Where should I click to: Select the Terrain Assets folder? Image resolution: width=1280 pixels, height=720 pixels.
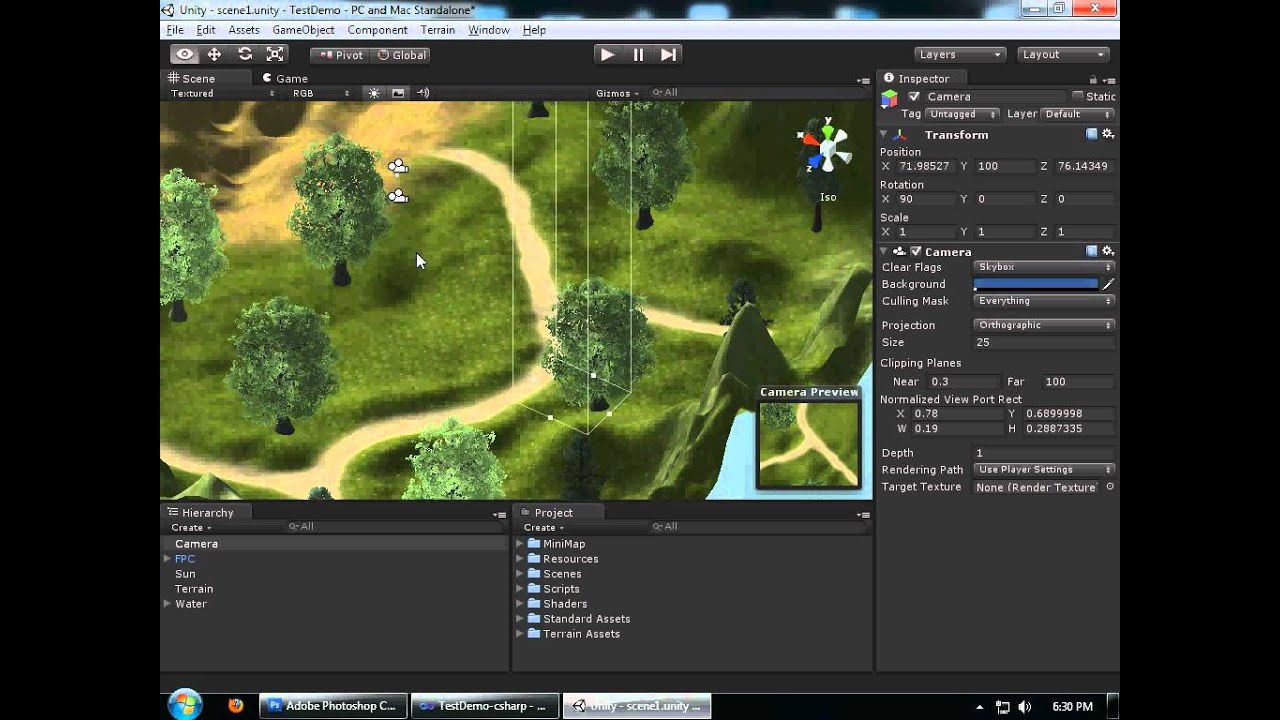[581, 634]
